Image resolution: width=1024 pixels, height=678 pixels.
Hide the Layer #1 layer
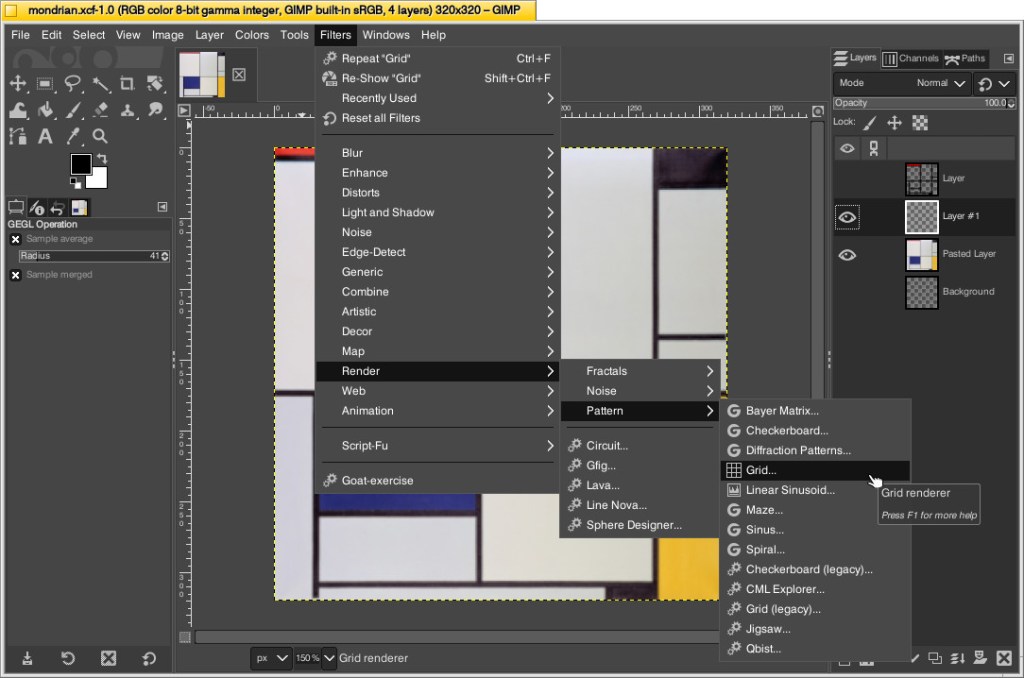tap(847, 217)
